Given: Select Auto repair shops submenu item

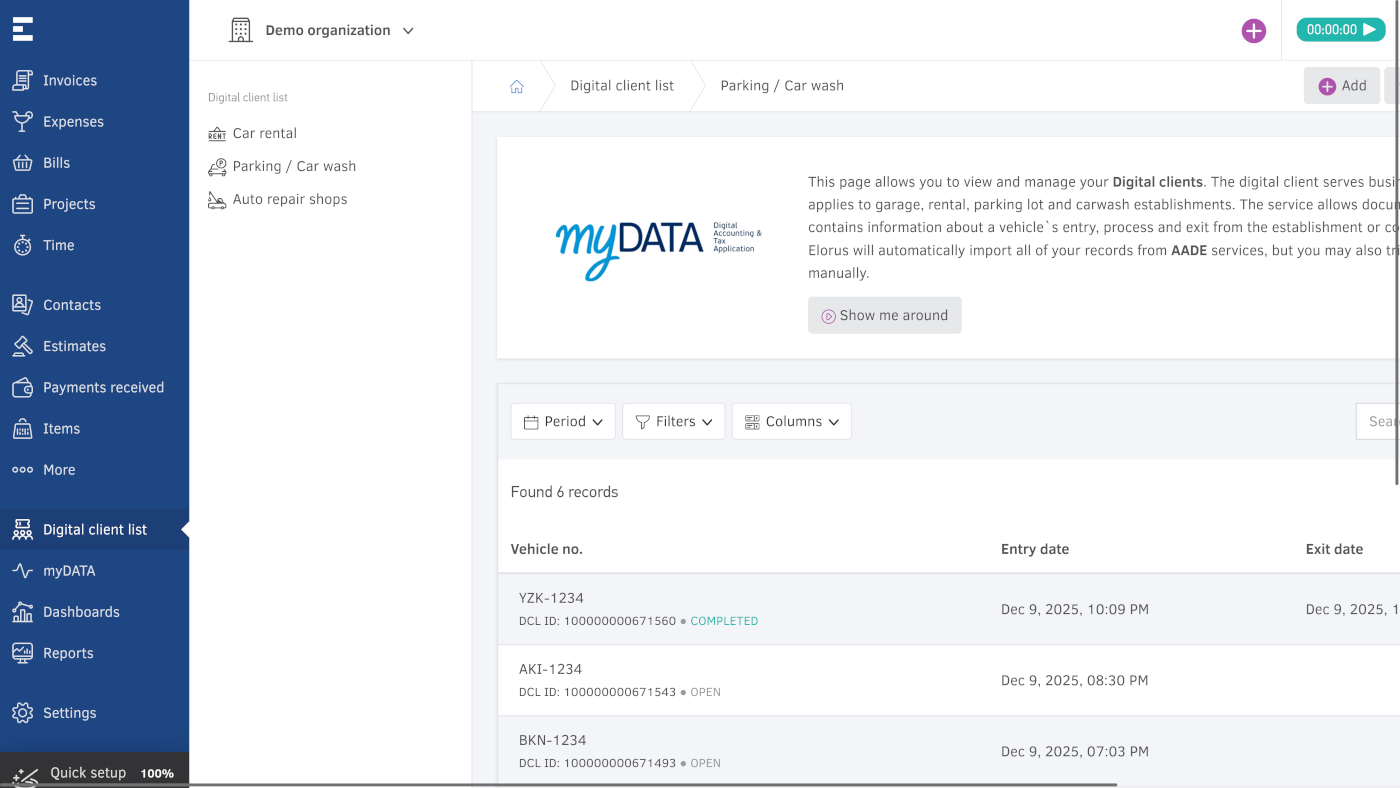Looking at the screenshot, I should pyautogui.click(x=289, y=199).
